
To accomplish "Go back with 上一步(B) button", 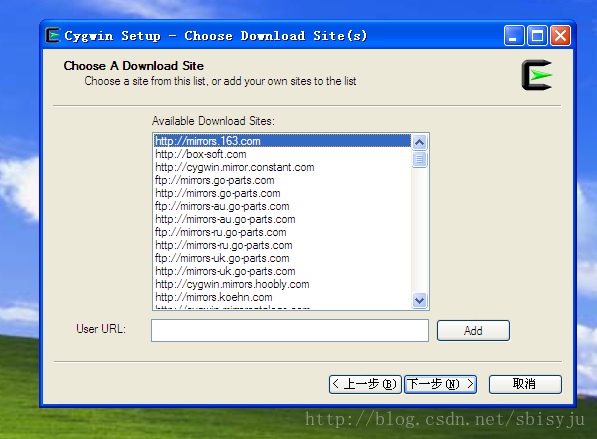I will pos(365,384).
